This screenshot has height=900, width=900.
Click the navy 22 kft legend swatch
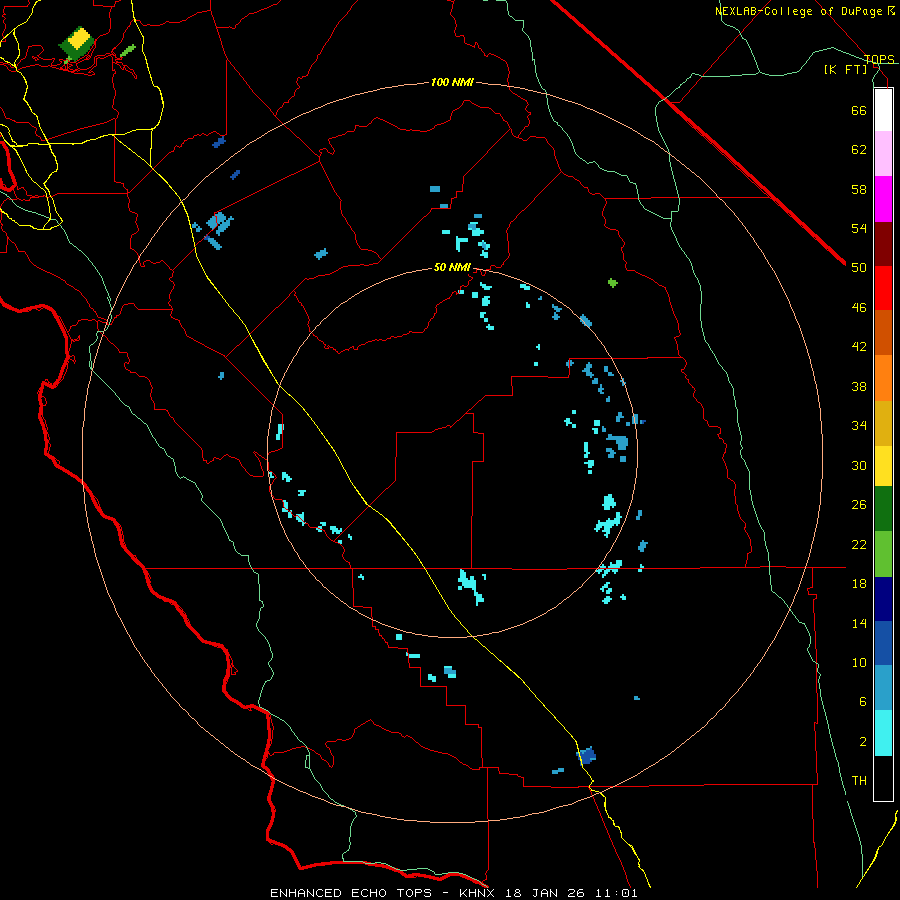(x=883, y=599)
